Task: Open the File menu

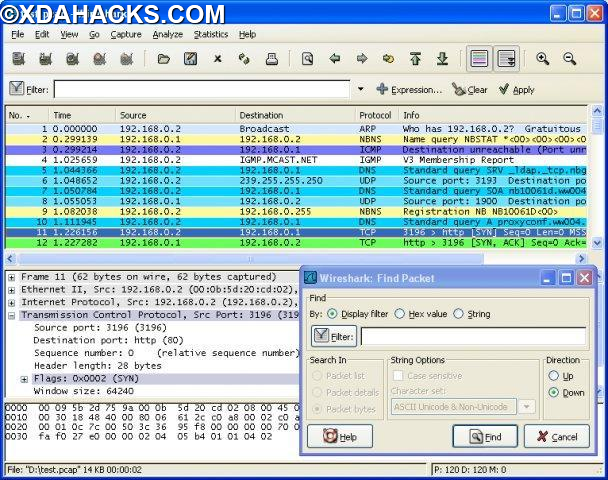Action: click(18, 35)
